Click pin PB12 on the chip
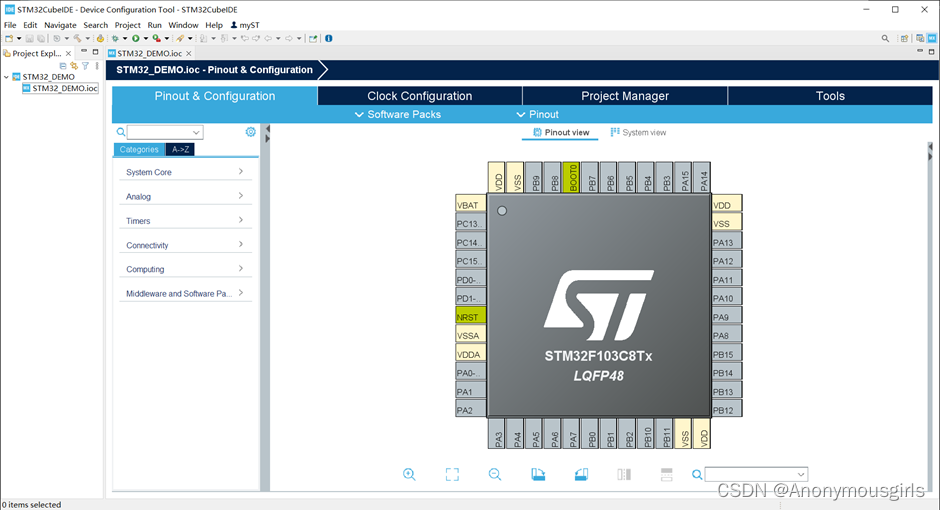 727,410
